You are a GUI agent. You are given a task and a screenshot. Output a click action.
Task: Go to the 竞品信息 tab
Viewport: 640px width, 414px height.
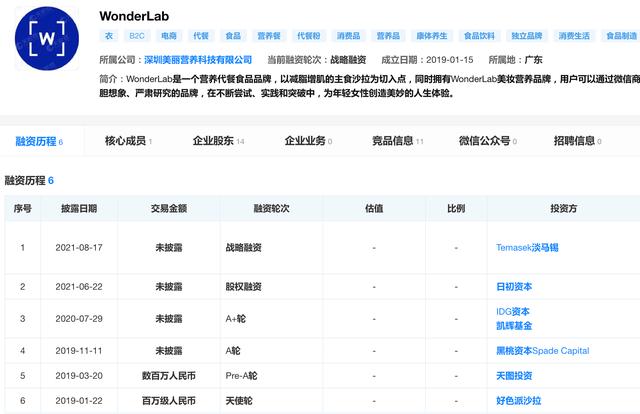398,141
